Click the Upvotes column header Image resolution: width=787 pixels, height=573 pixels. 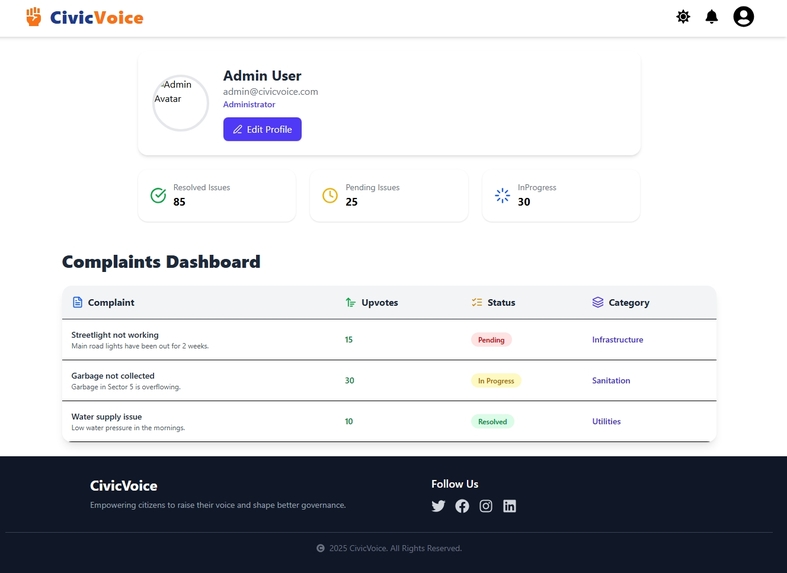379,303
